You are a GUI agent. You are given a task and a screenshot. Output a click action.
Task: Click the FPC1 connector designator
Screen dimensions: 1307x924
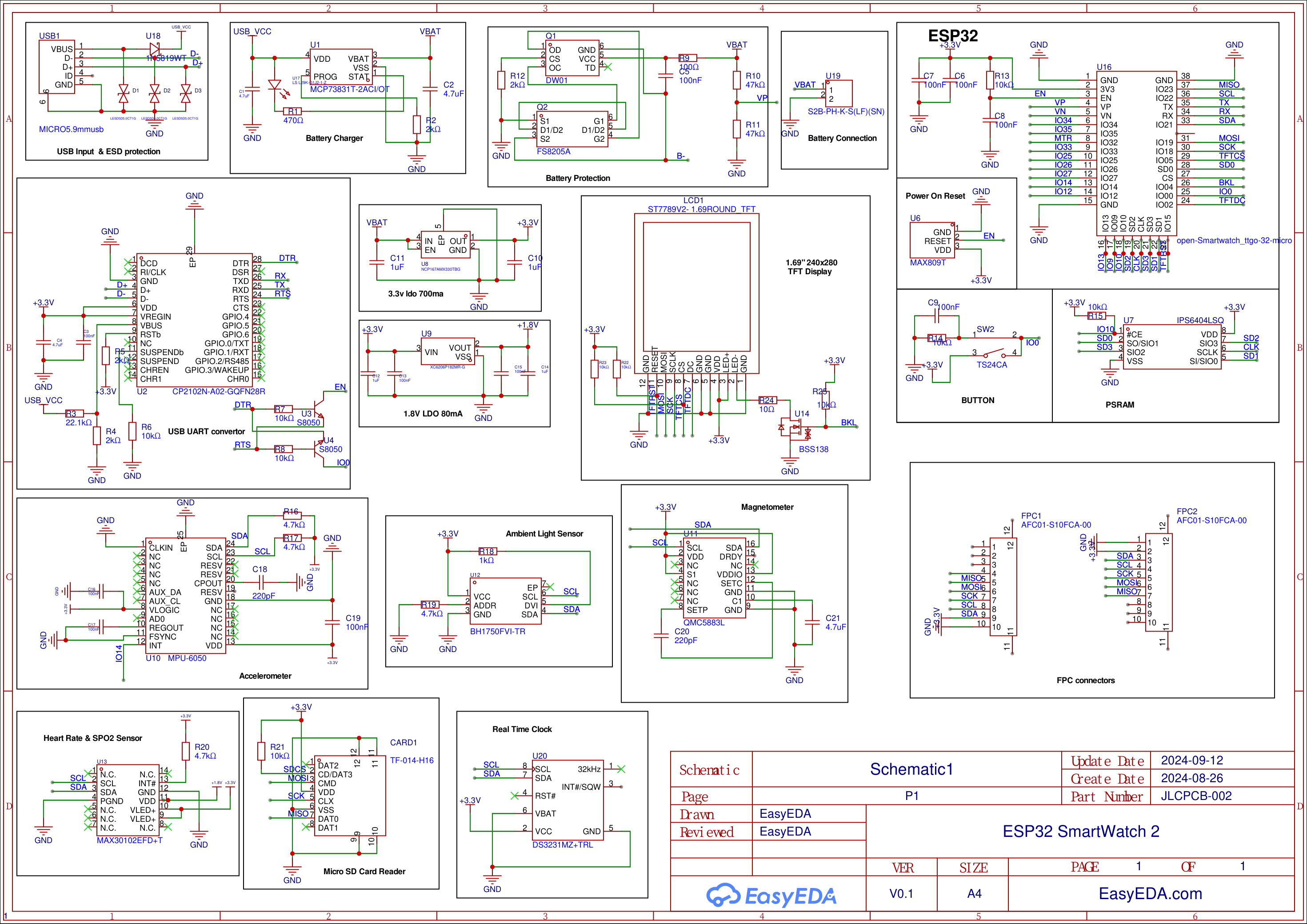coord(1031,515)
